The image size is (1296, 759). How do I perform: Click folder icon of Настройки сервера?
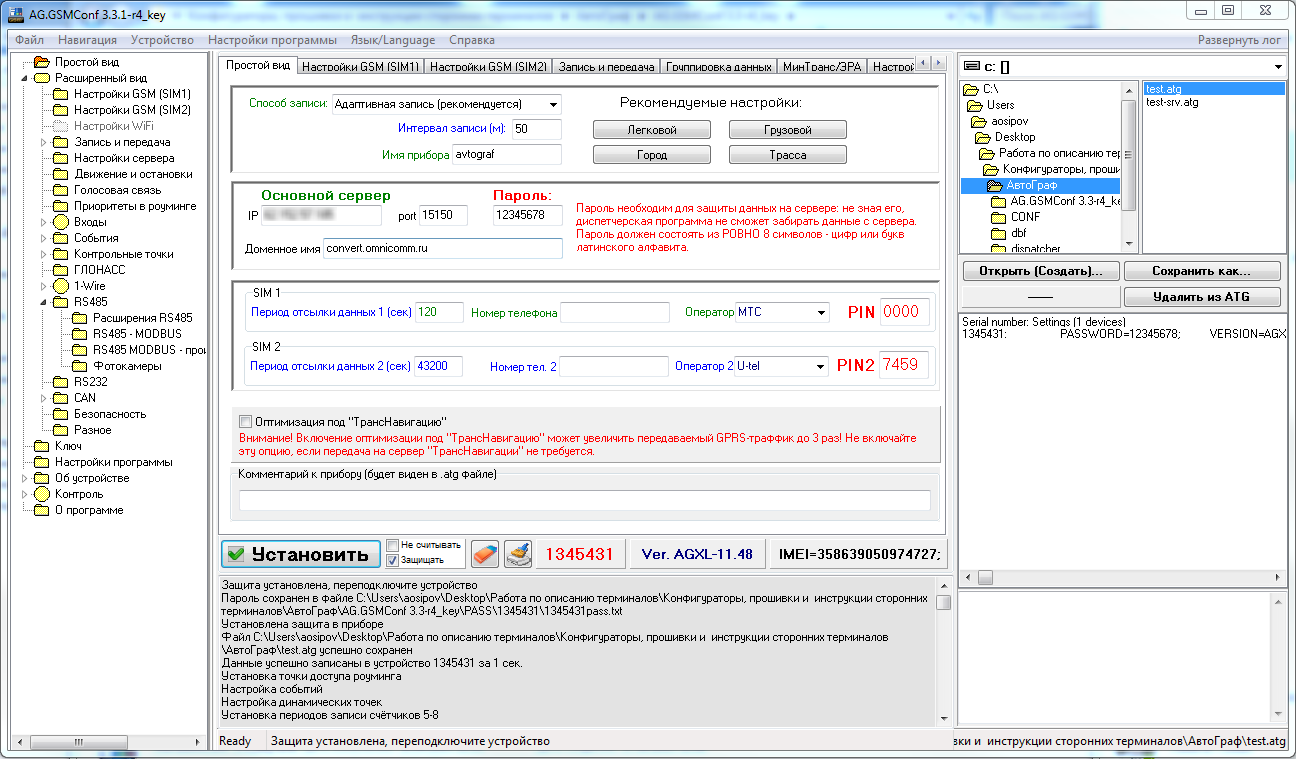tap(60, 158)
